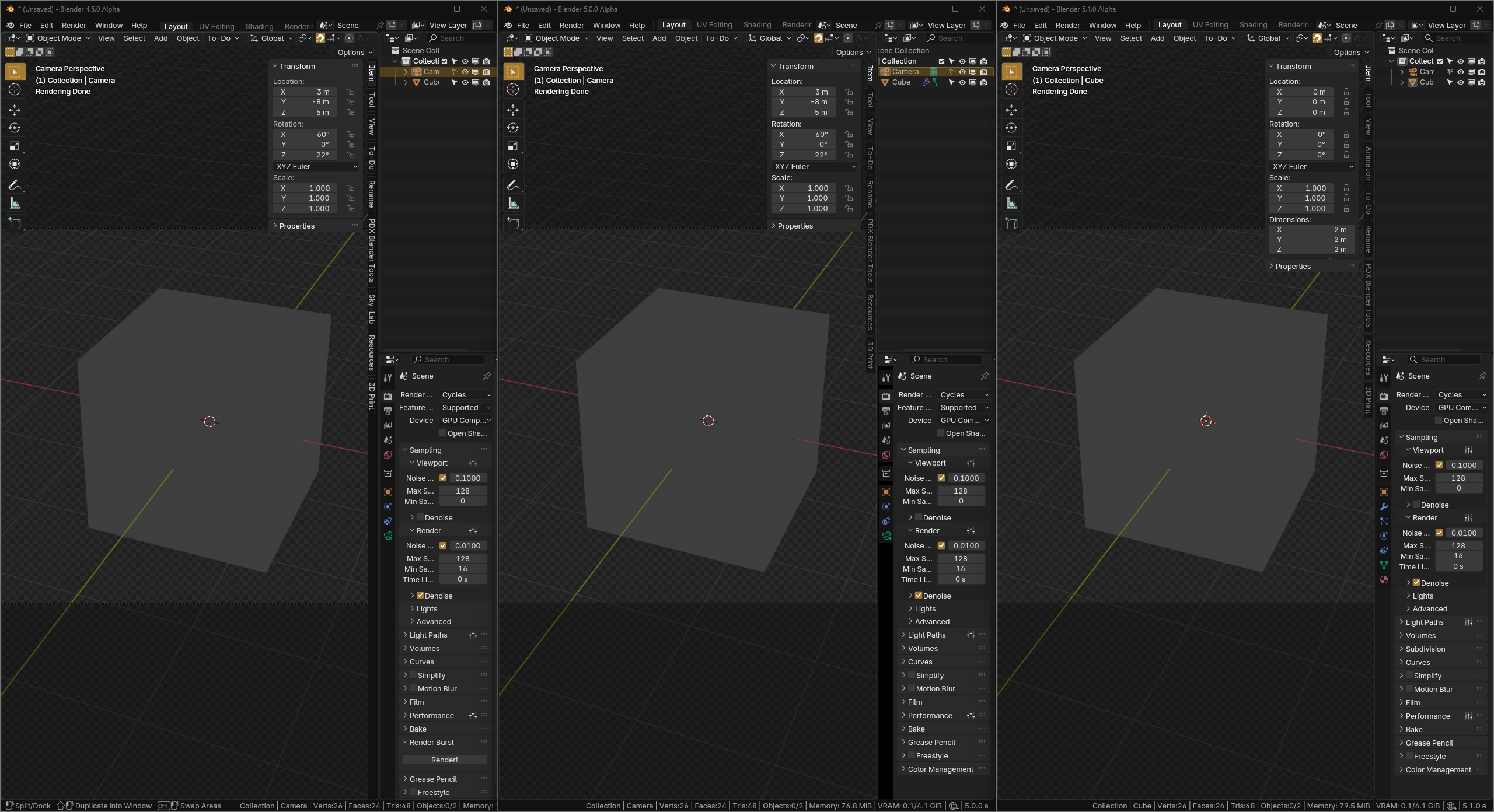Viewport: 1494px width, 812px height.
Task: Switch to UV Editing tab in Blender 5.0
Action: click(x=714, y=25)
